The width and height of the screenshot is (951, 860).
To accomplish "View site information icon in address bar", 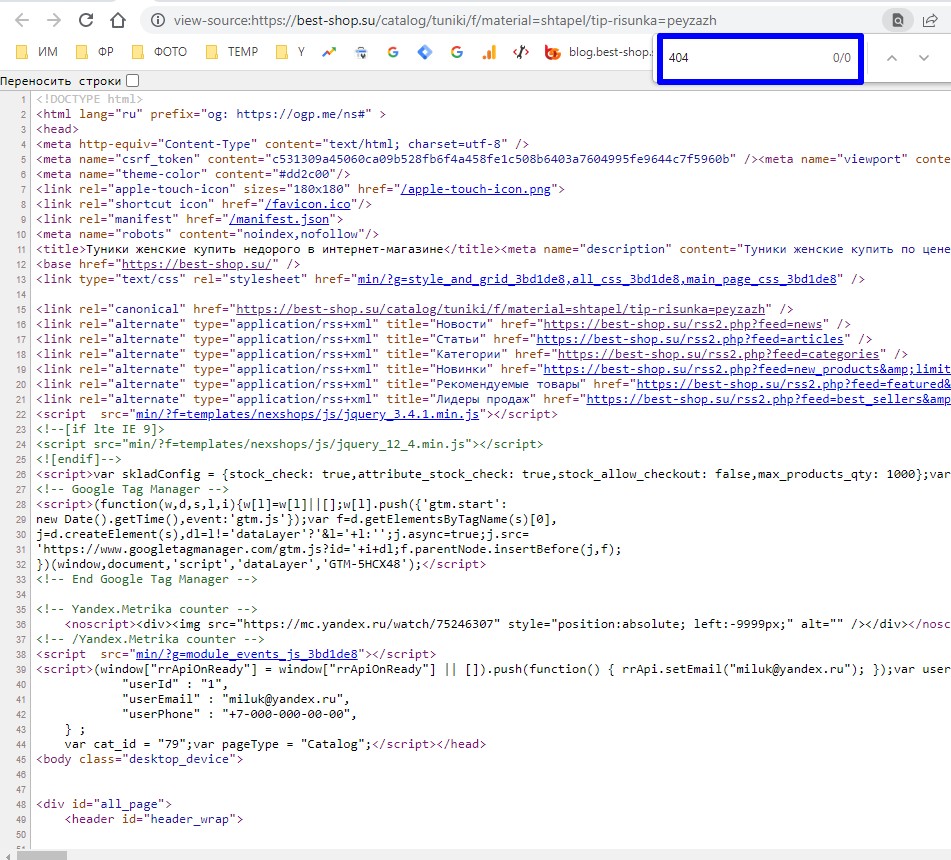I will tap(158, 21).
